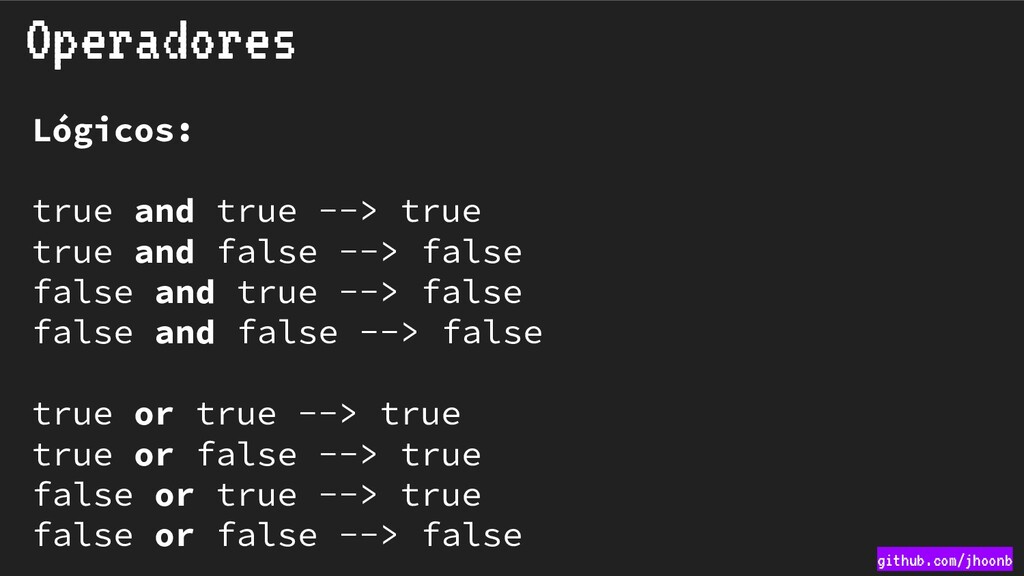
Task: Click result 'false' of 'false and false'
Action: click(x=492, y=333)
